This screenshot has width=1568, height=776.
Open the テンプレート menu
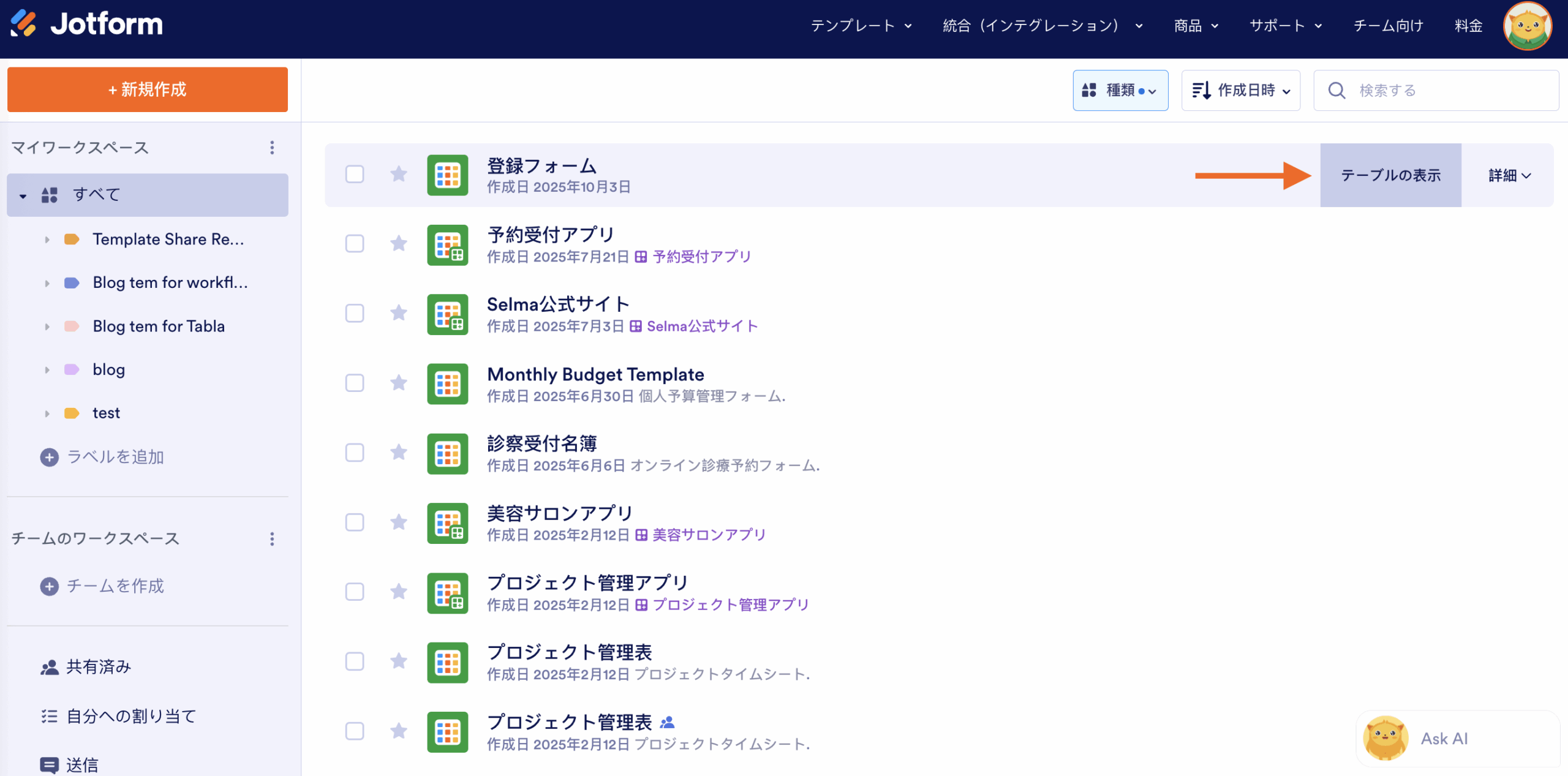click(861, 26)
